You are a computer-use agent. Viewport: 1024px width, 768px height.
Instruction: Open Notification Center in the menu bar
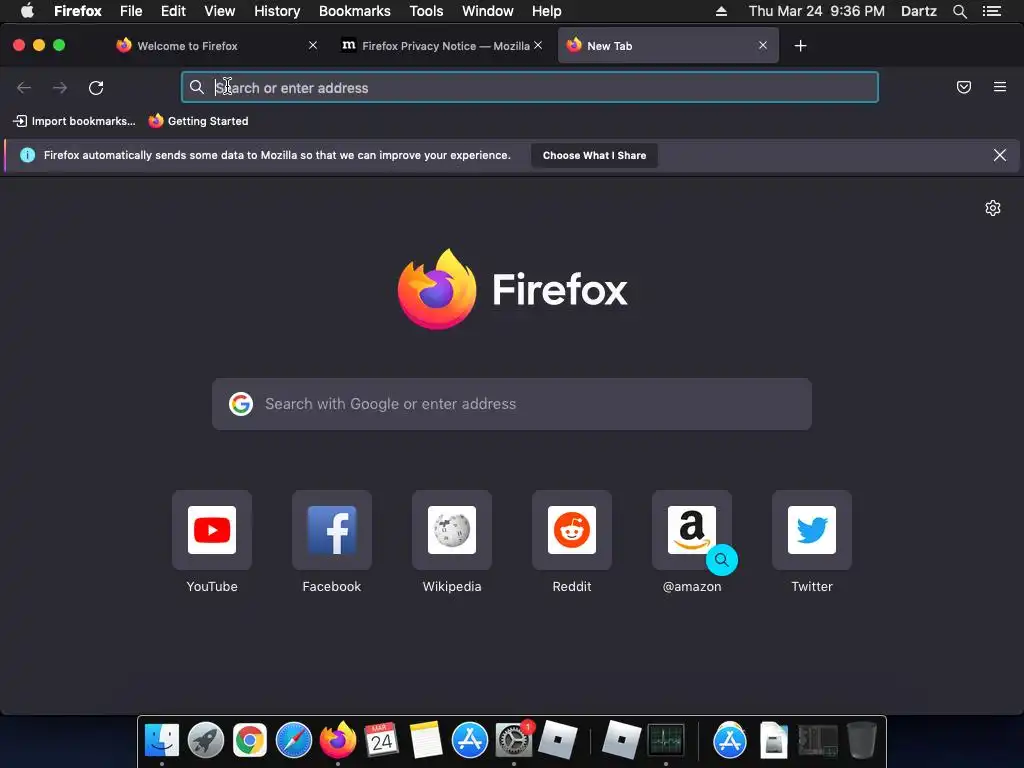[x=991, y=11]
